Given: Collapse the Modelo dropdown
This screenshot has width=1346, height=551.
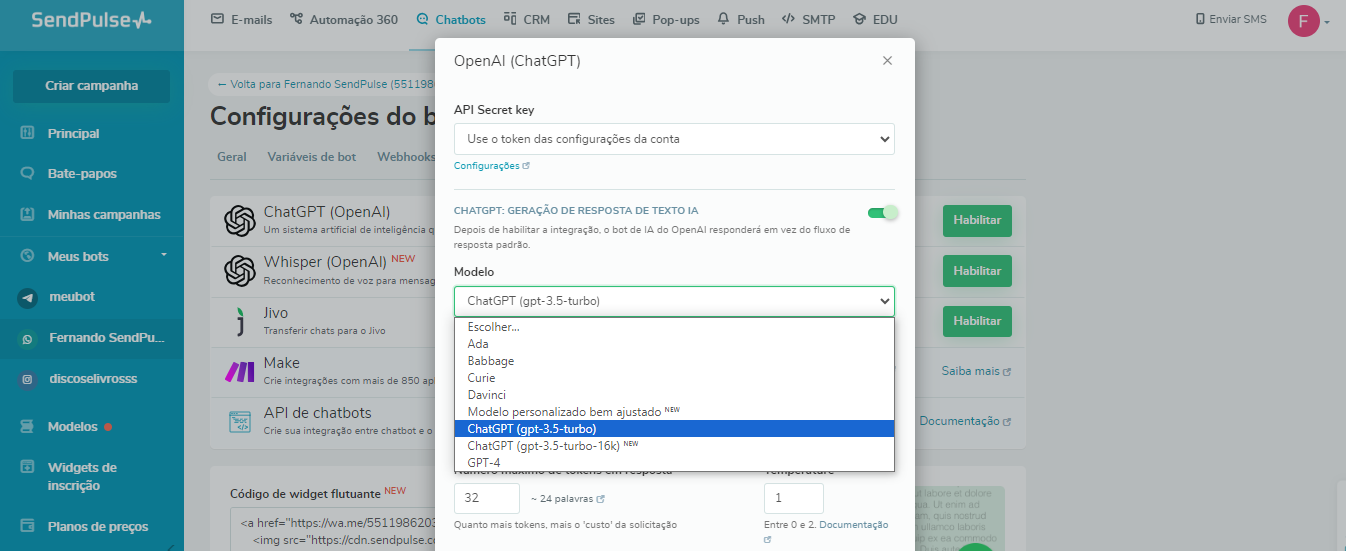Looking at the screenshot, I should [674, 301].
